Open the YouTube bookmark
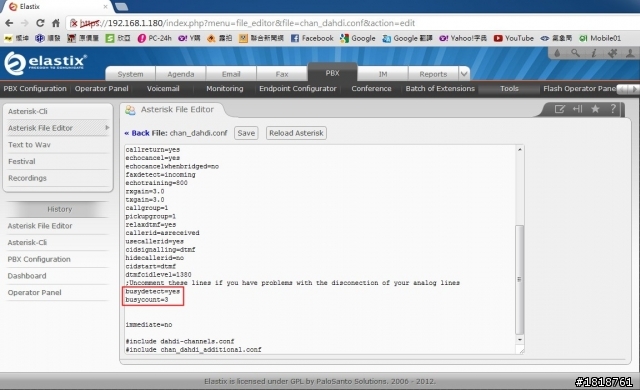 (513, 38)
